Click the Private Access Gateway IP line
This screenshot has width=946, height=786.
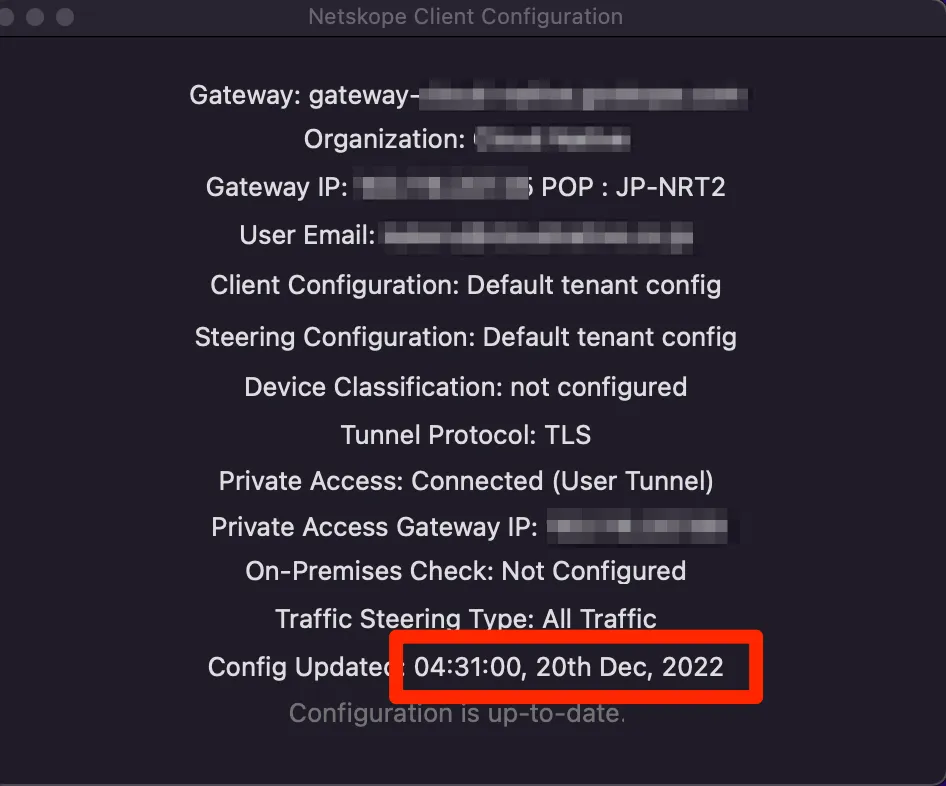click(x=470, y=527)
